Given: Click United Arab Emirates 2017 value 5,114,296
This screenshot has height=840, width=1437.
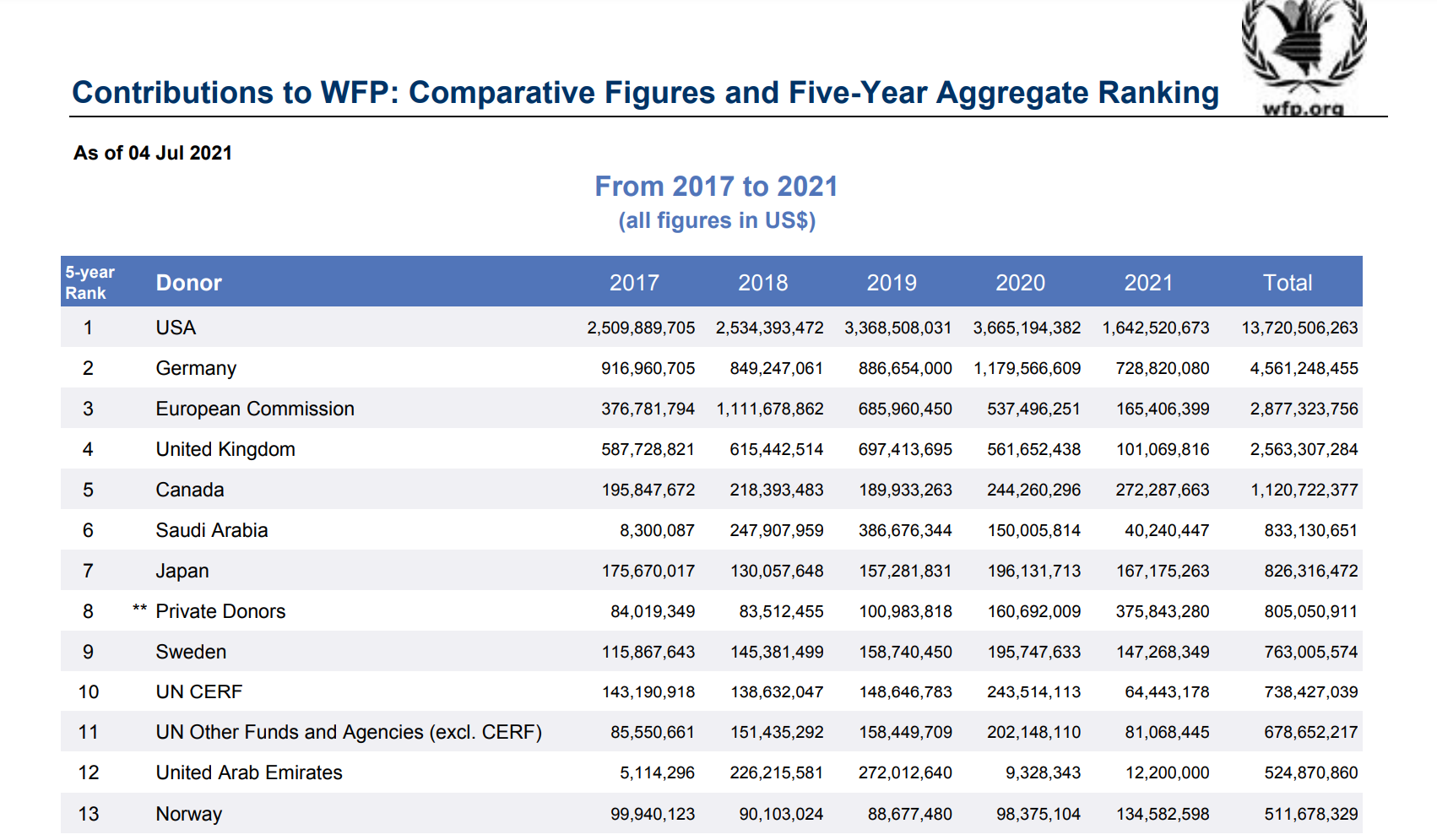Looking at the screenshot, I should click(x=657, y=772).
